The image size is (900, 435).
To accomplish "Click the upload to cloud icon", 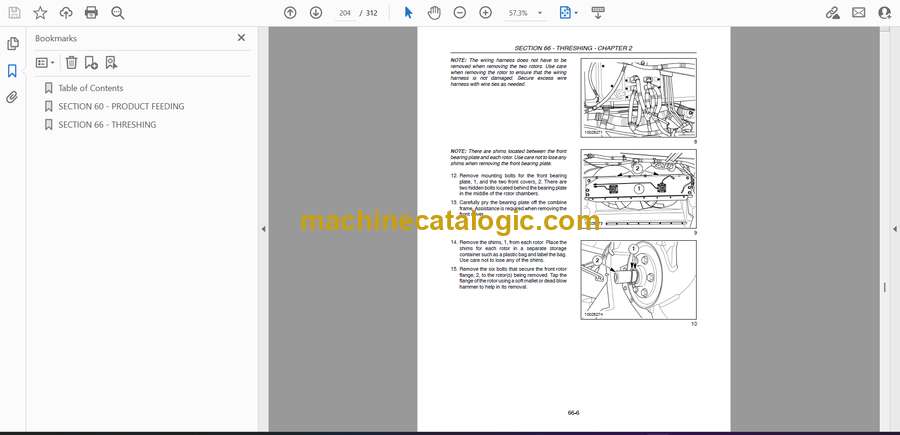I will pos(66,13).
